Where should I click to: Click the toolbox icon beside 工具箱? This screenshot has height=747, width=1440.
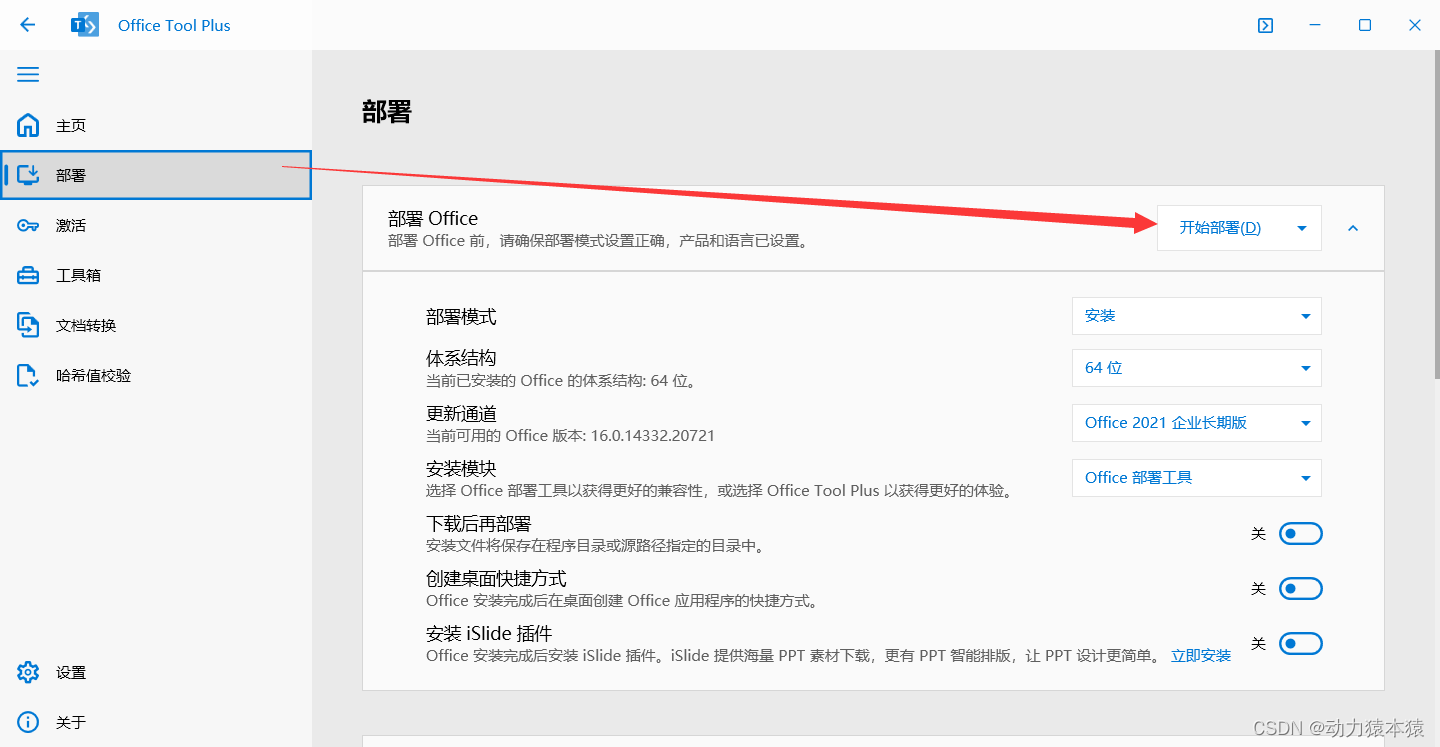tap(28, 275)
